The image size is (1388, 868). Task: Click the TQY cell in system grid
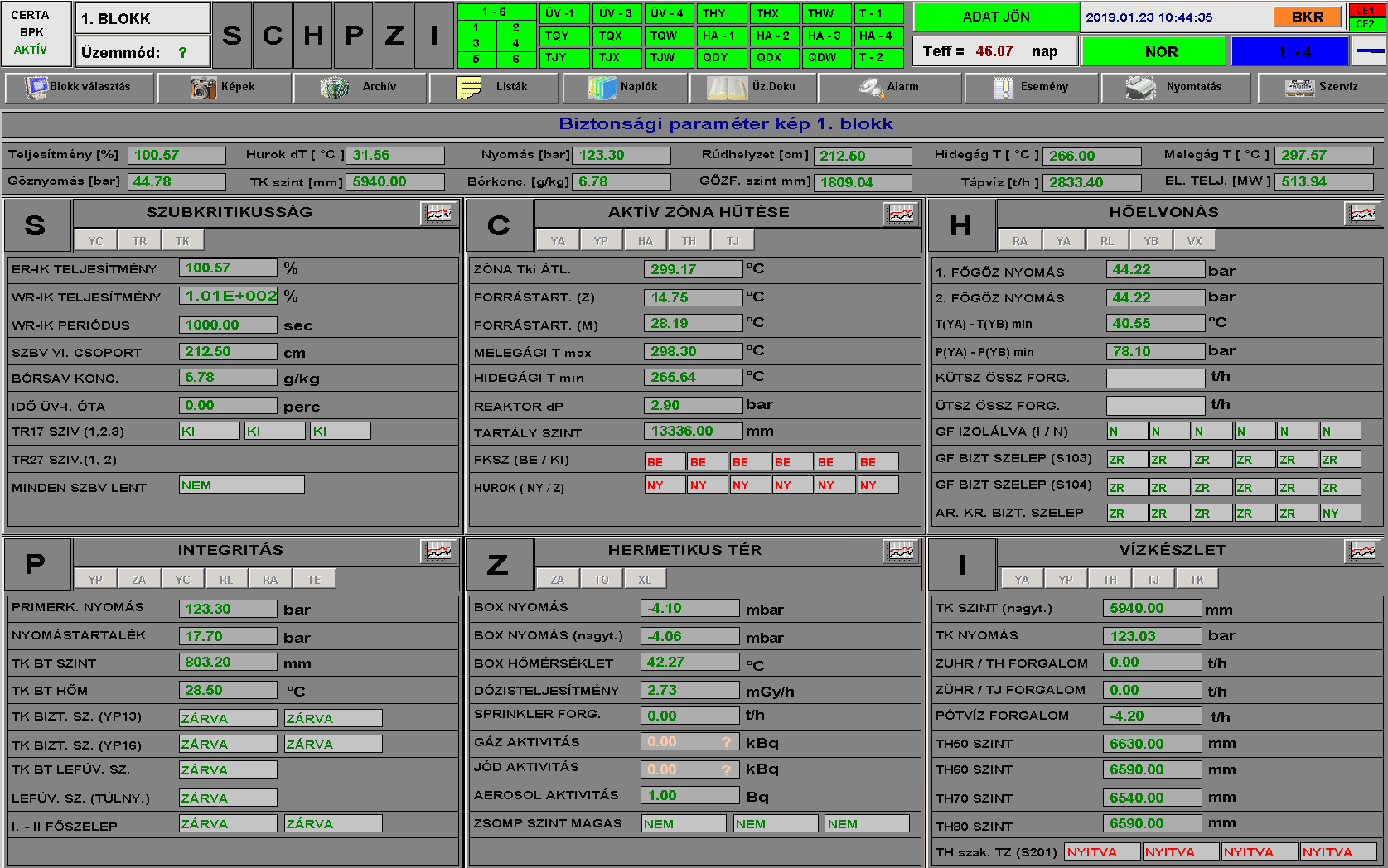pyautogui.click(x=564, y=36)
